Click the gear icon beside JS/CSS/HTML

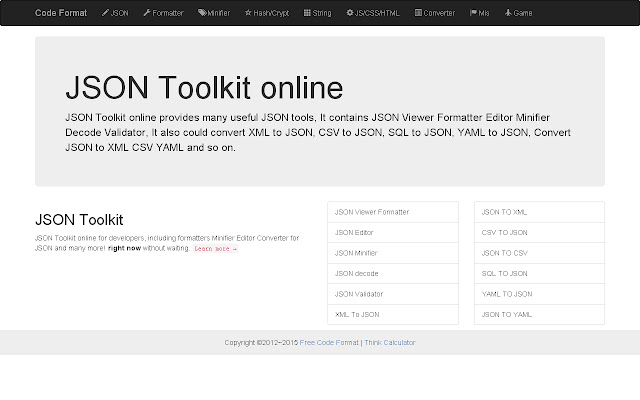349,14
